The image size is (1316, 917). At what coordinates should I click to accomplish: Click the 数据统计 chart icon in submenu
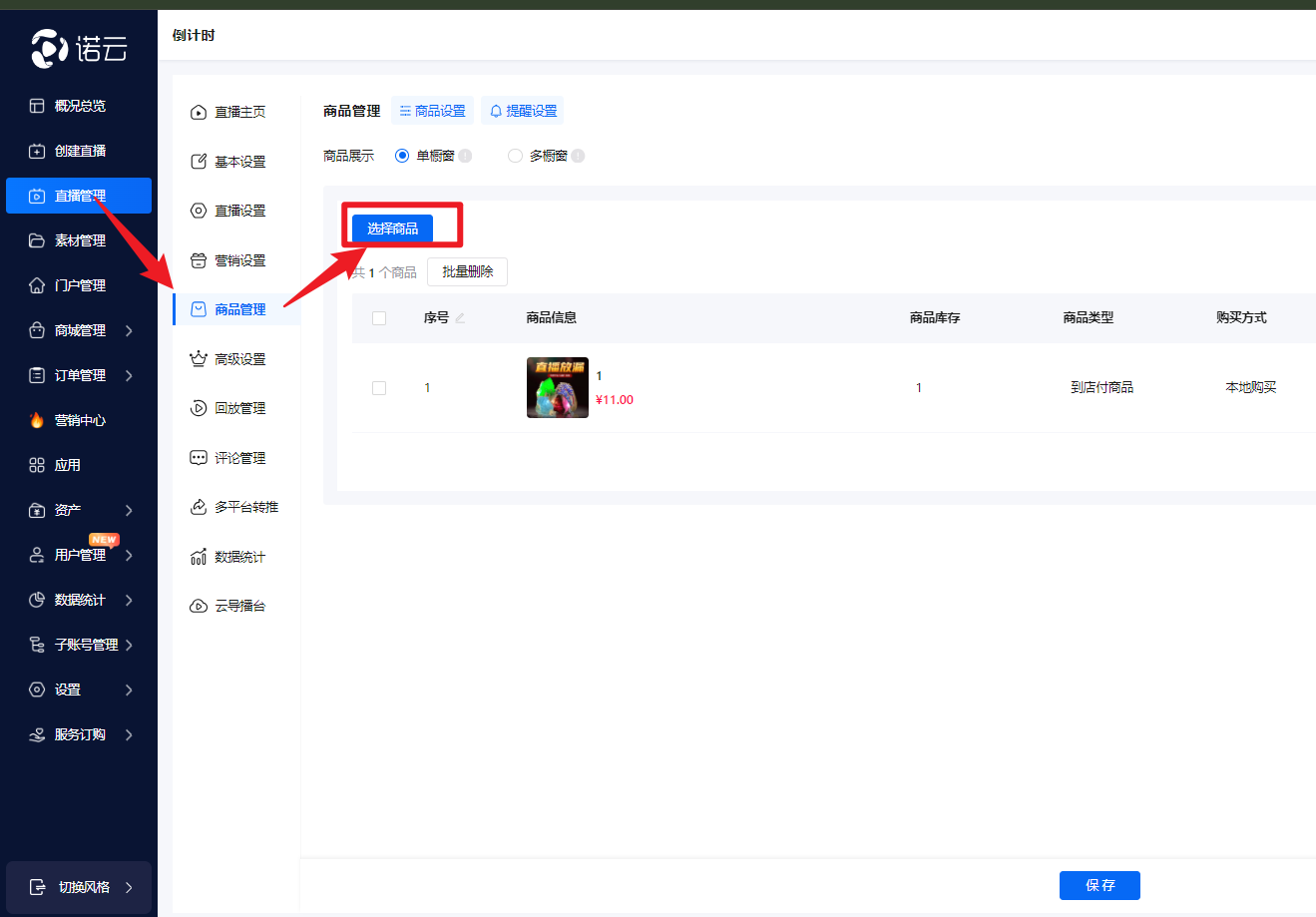198,557
